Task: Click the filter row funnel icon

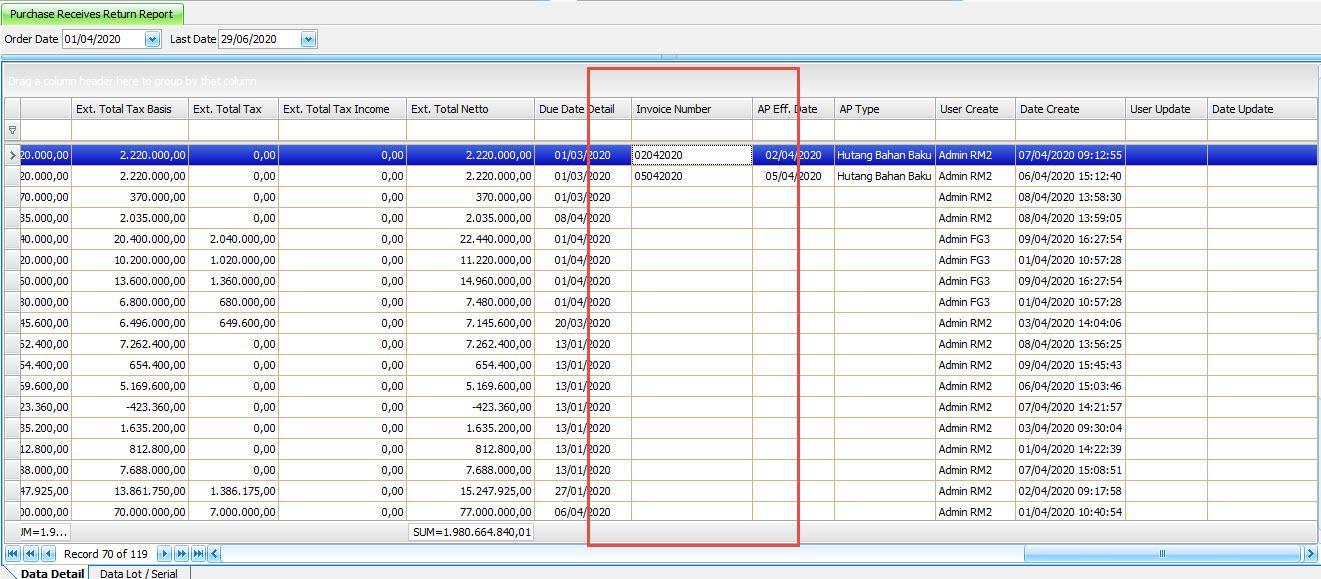Action: coord(12,130)
